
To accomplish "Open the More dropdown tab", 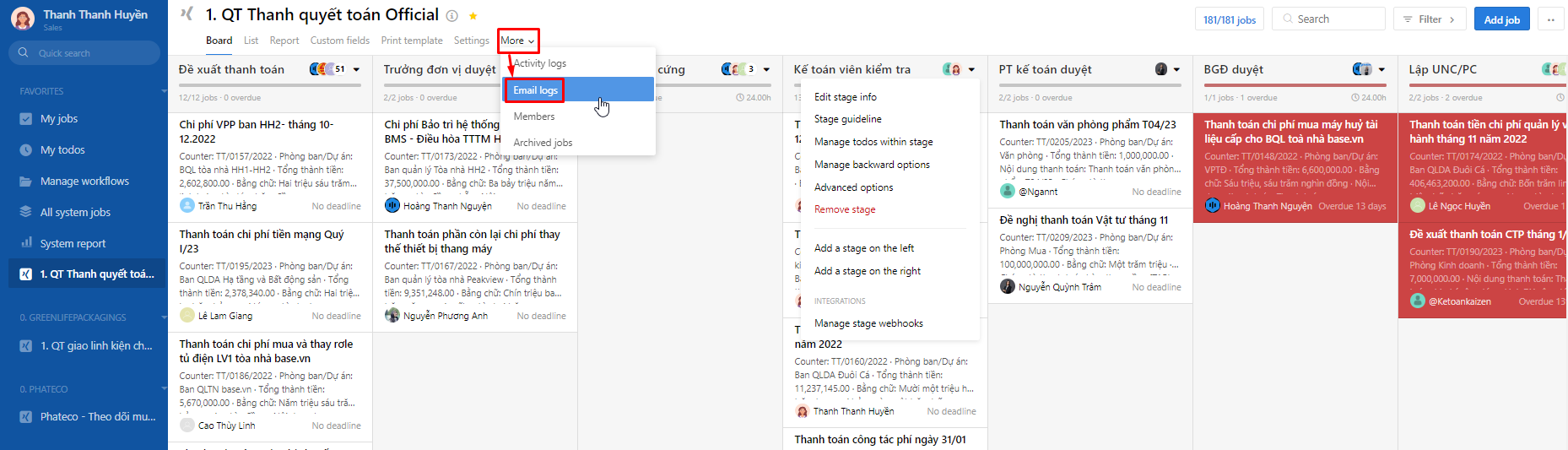I will [517, 41].
